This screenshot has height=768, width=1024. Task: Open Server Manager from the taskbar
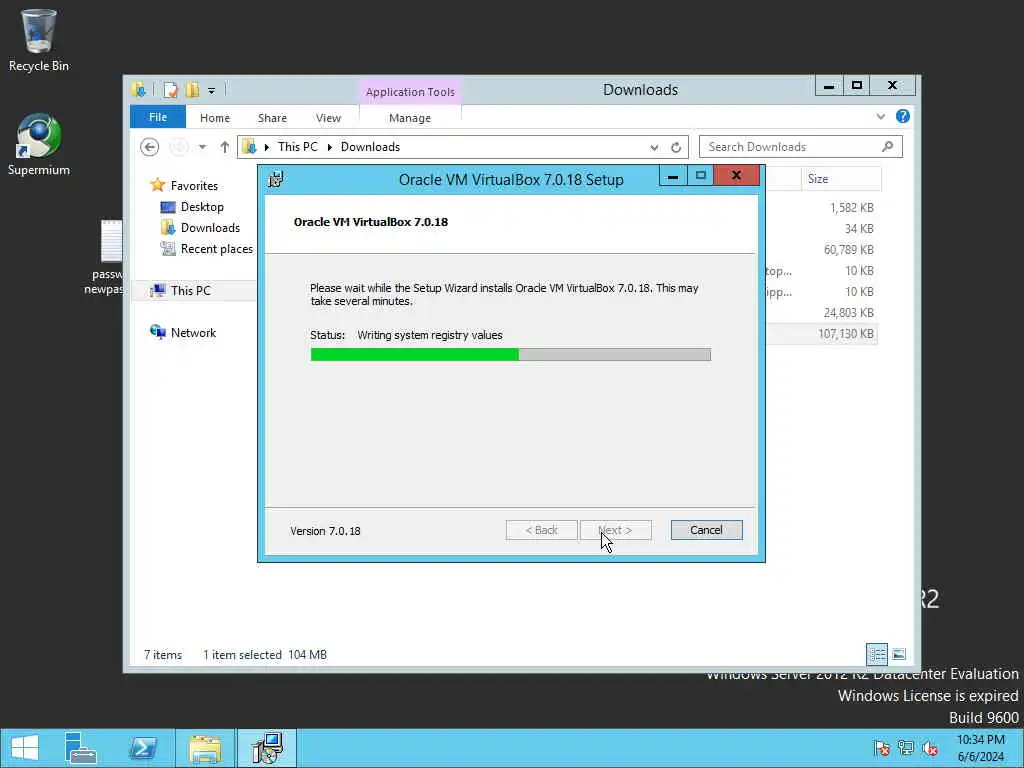click(81, 748)
